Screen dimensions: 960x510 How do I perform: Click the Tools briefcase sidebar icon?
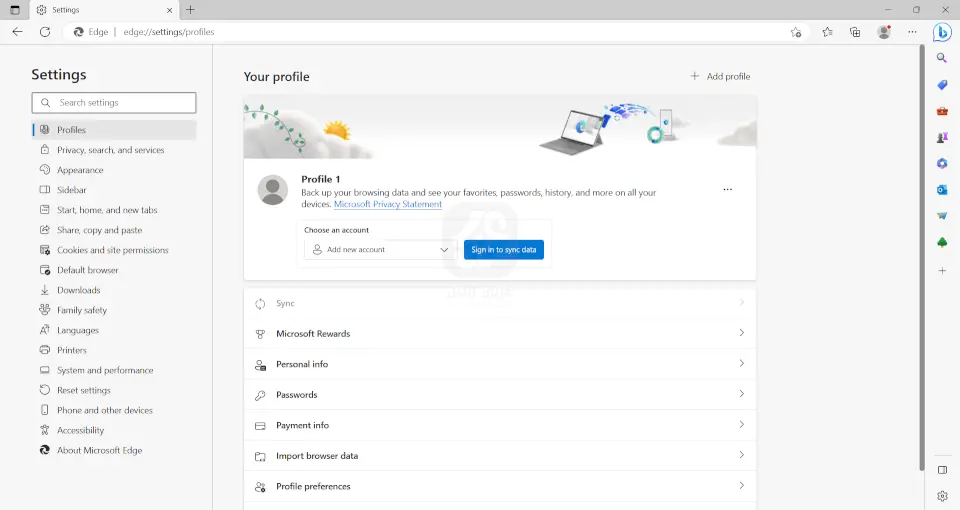[x=942, y=111]
